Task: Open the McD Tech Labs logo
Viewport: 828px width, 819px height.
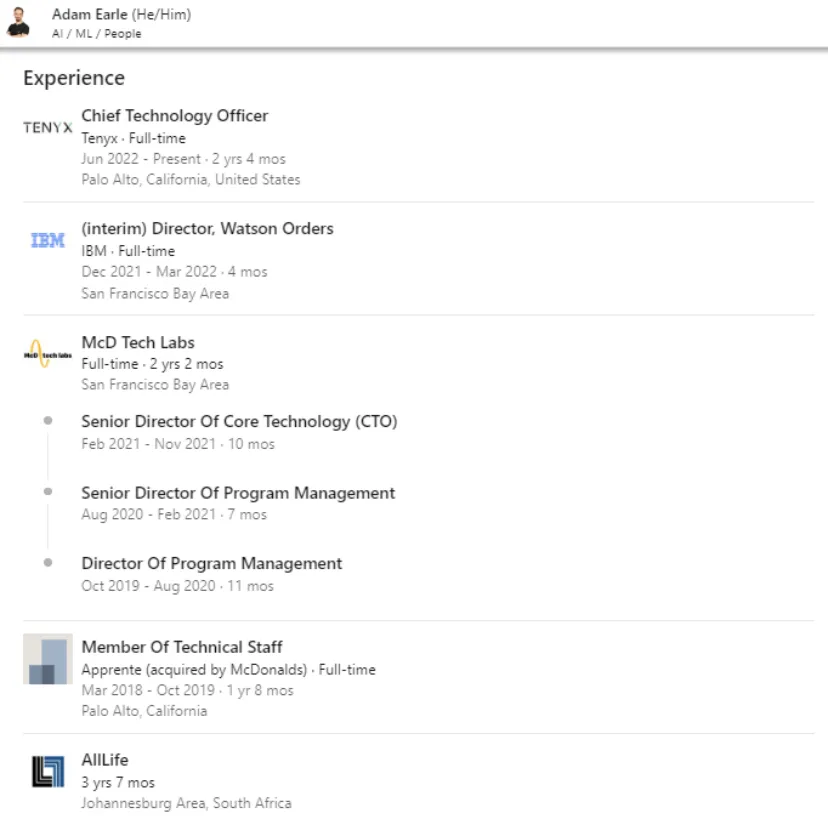Action: (48, 354)
